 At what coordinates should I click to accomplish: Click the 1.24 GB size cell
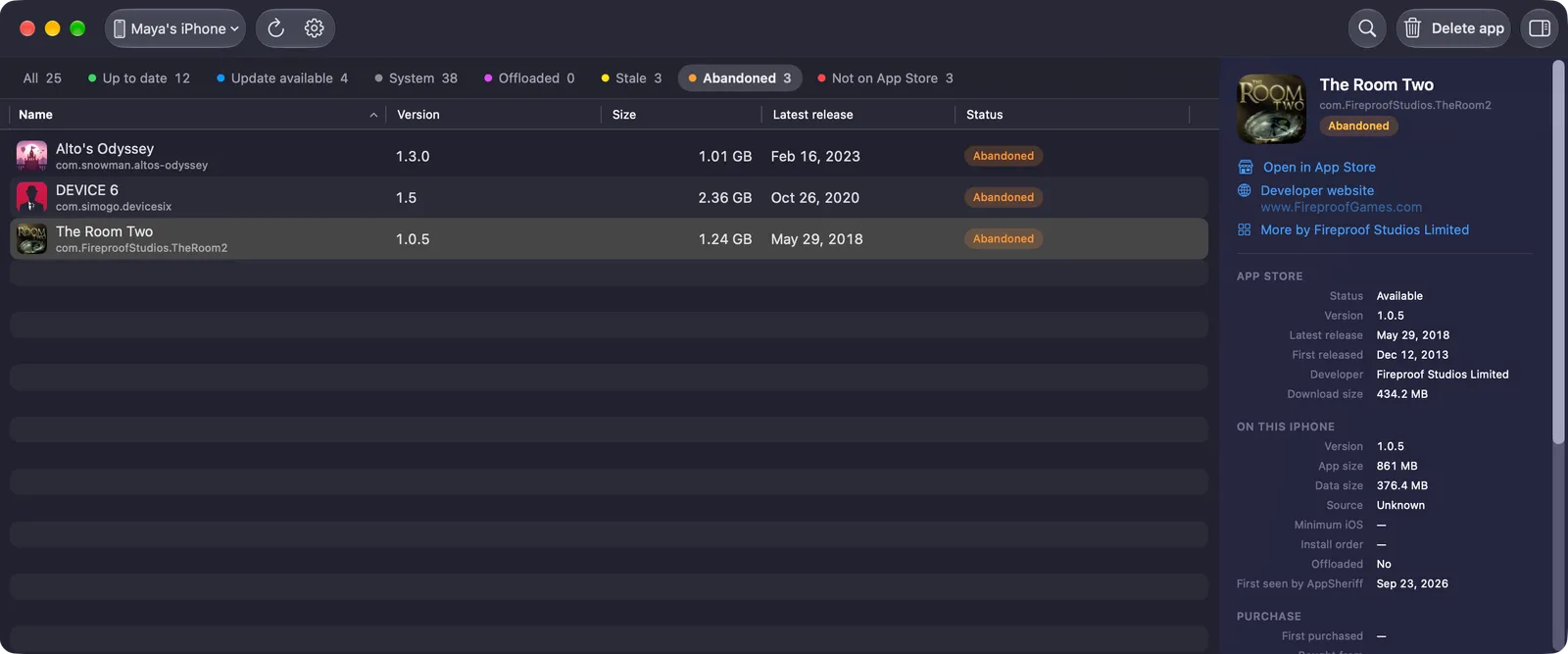coord(725,238)
